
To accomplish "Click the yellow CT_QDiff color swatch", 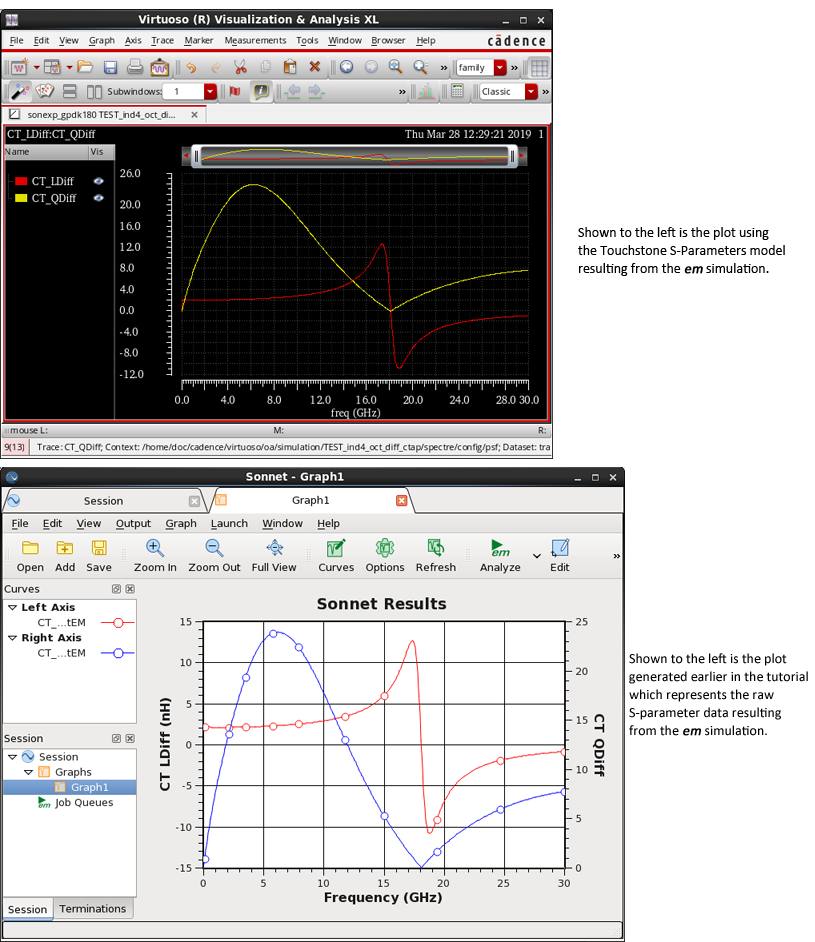I will coord(21,198).
